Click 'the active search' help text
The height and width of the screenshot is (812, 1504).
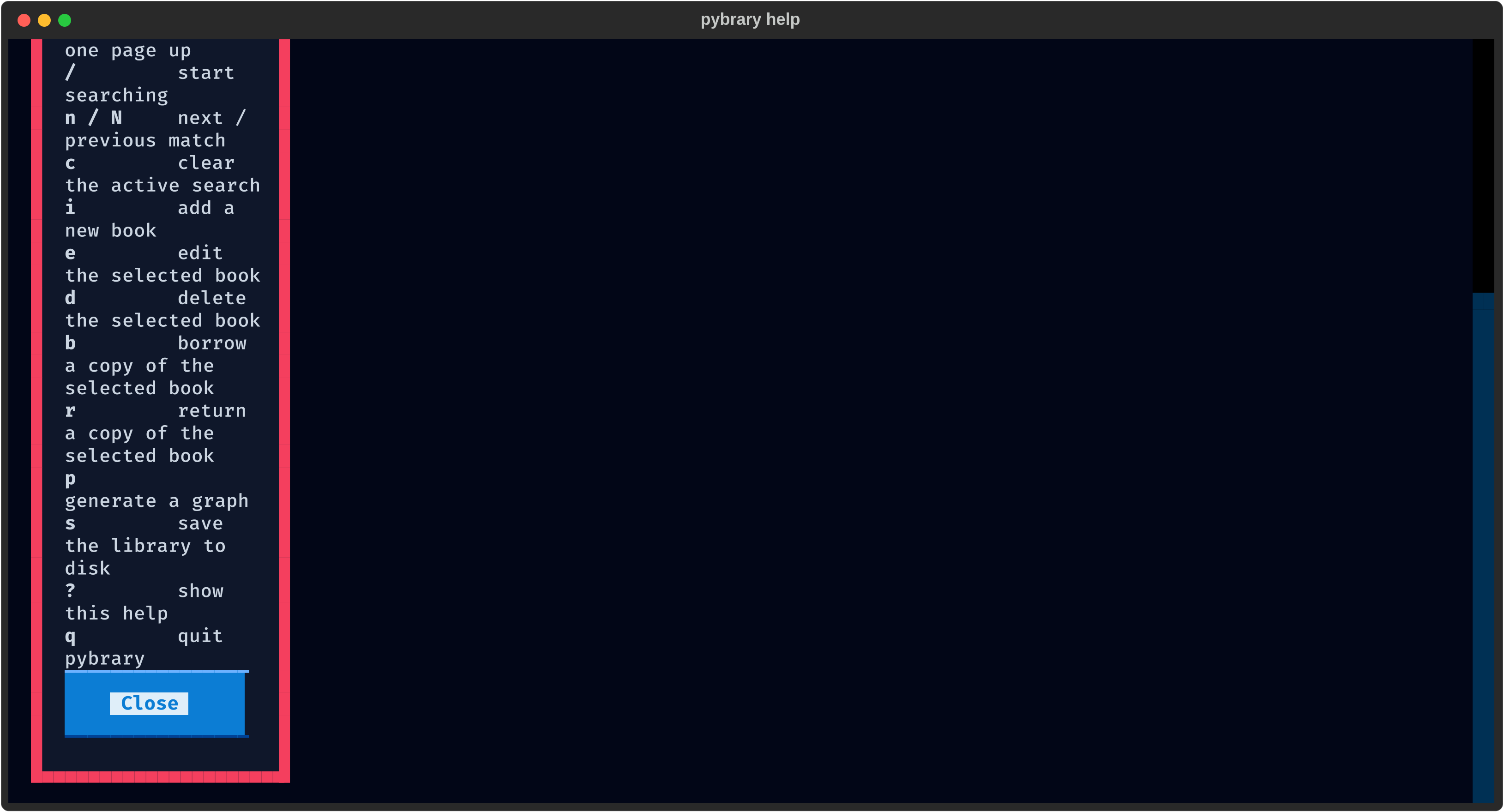[x=162, y=186]
